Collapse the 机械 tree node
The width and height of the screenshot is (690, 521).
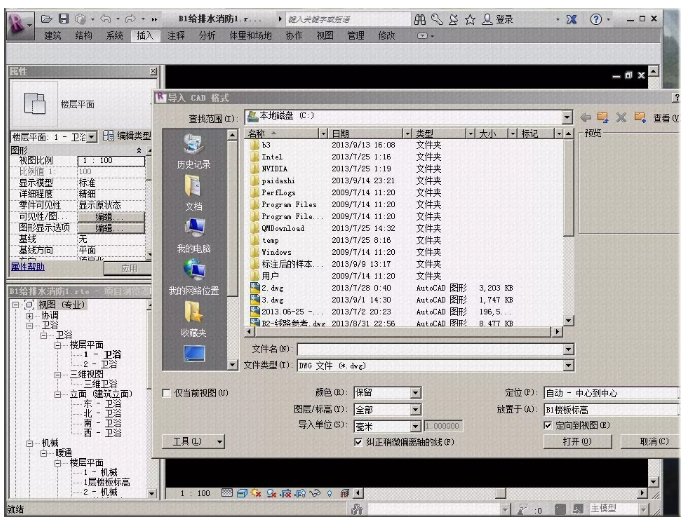pyautogui.click(x=29, y=443)
